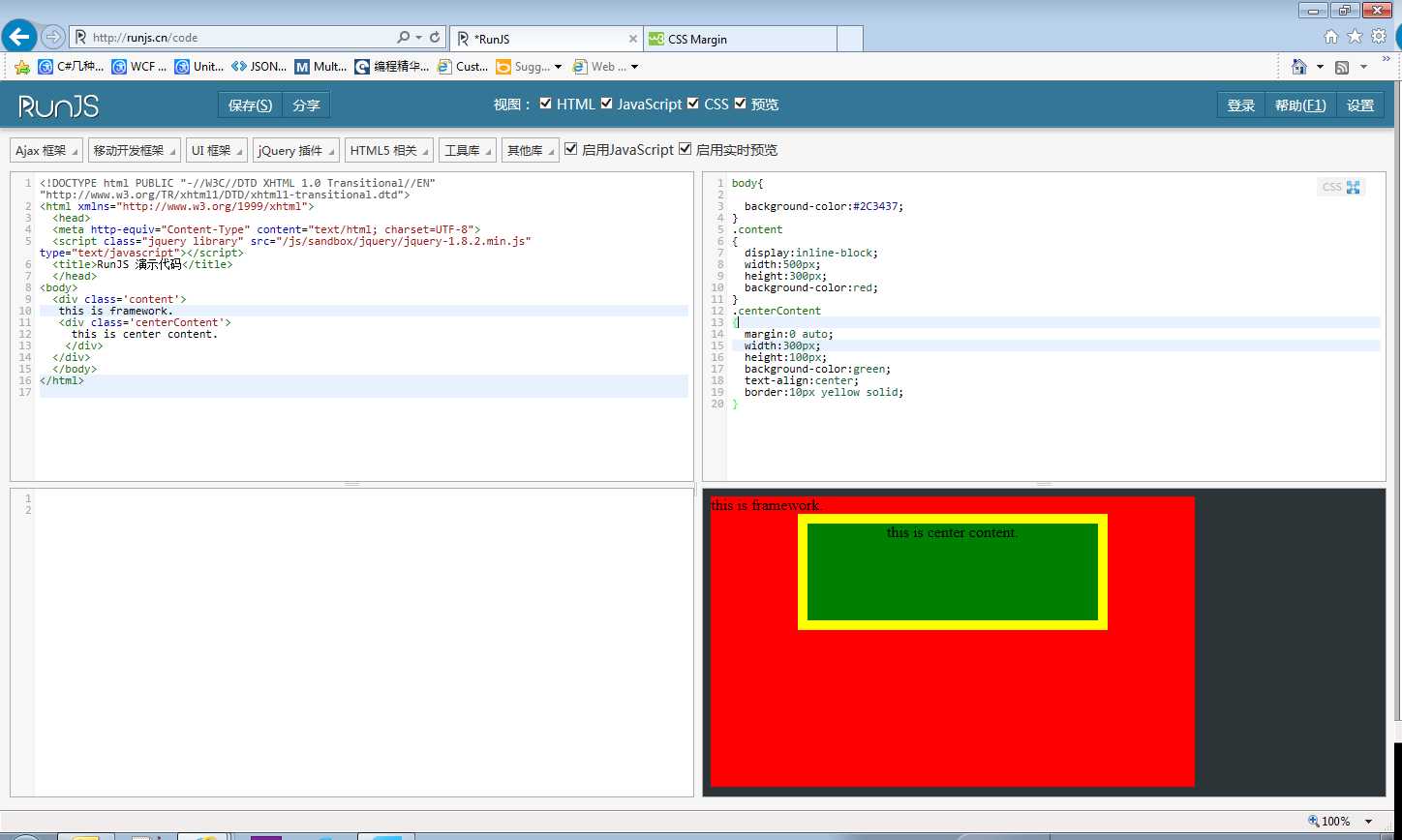Open the 编程精华 favorites bookmark
Viewport: 1402px width, 840px height.
pyautogui.click(x=392, y=67)
